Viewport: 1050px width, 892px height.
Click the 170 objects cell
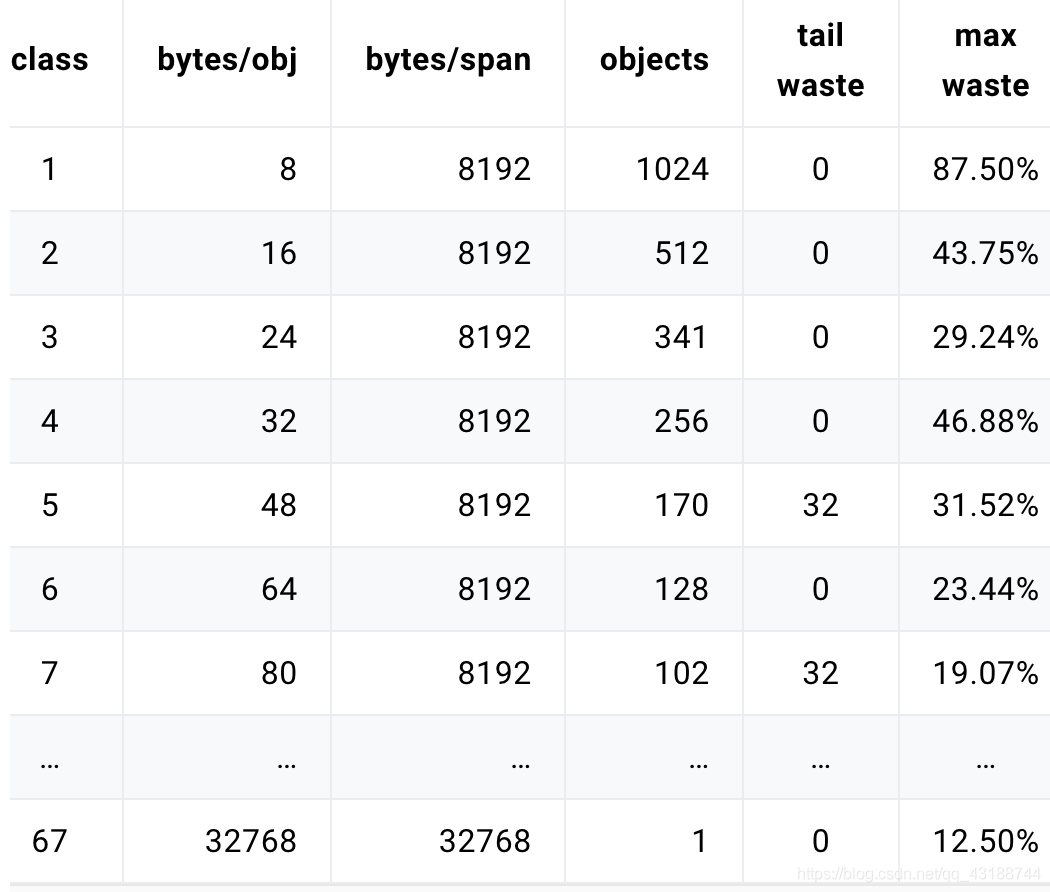coord(681,505)
